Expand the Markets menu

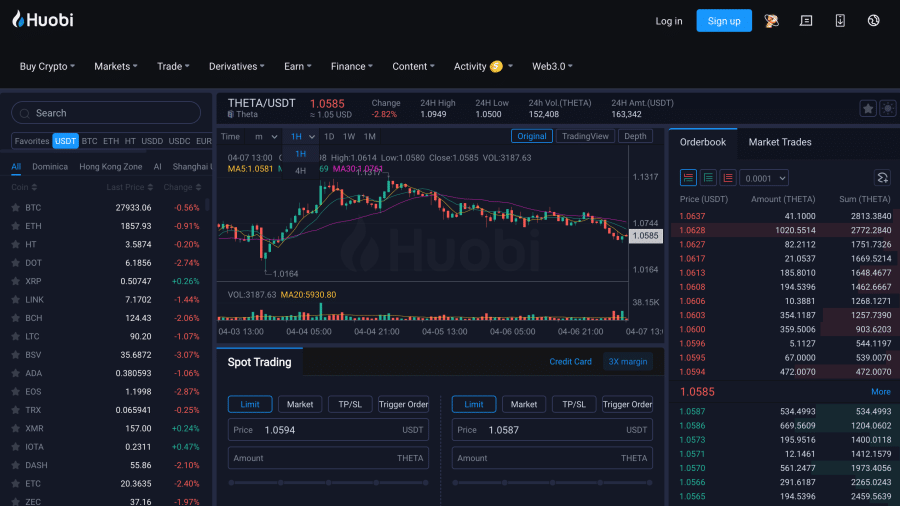coord(115,67)
